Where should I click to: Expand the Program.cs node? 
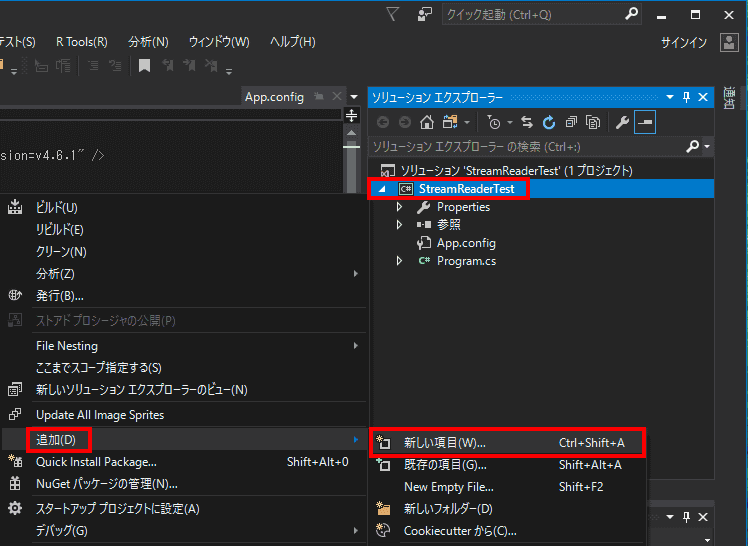click(x=400, y=261)
